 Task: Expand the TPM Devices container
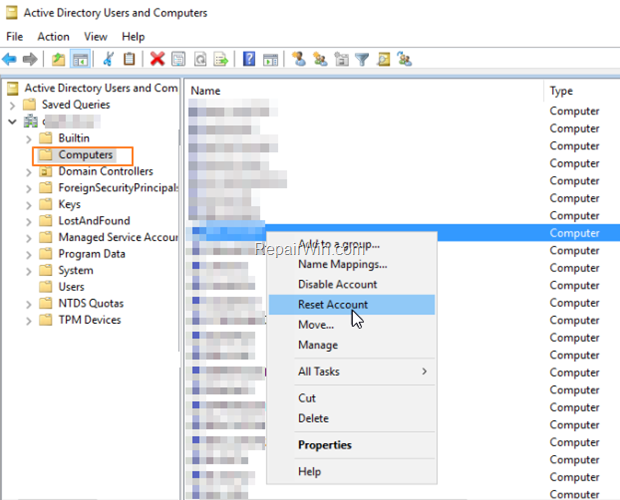point(28,321)
